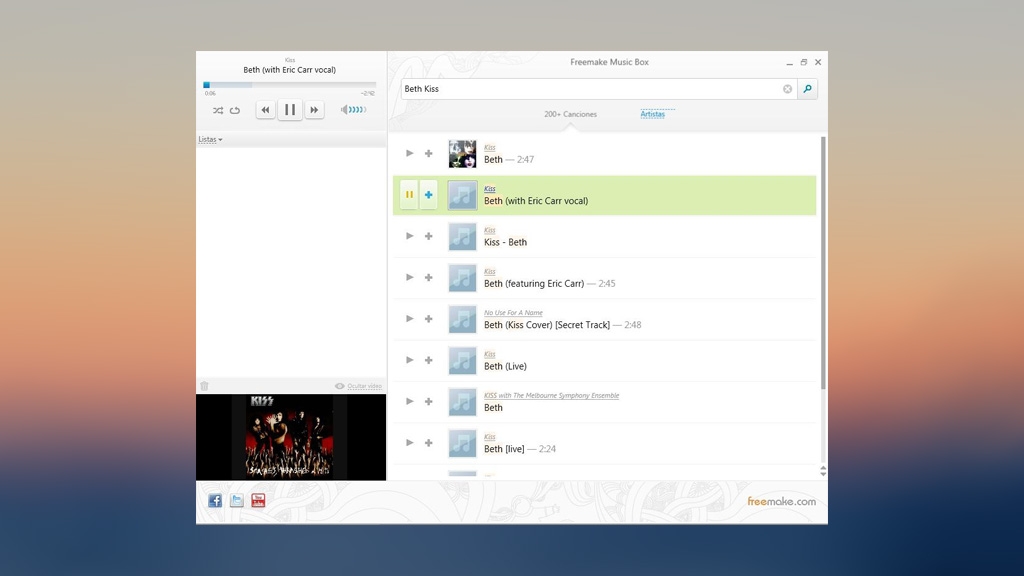Open the YouTube icon
The width and height of the screenshot is (1024, 576).
tap(258, 500)
